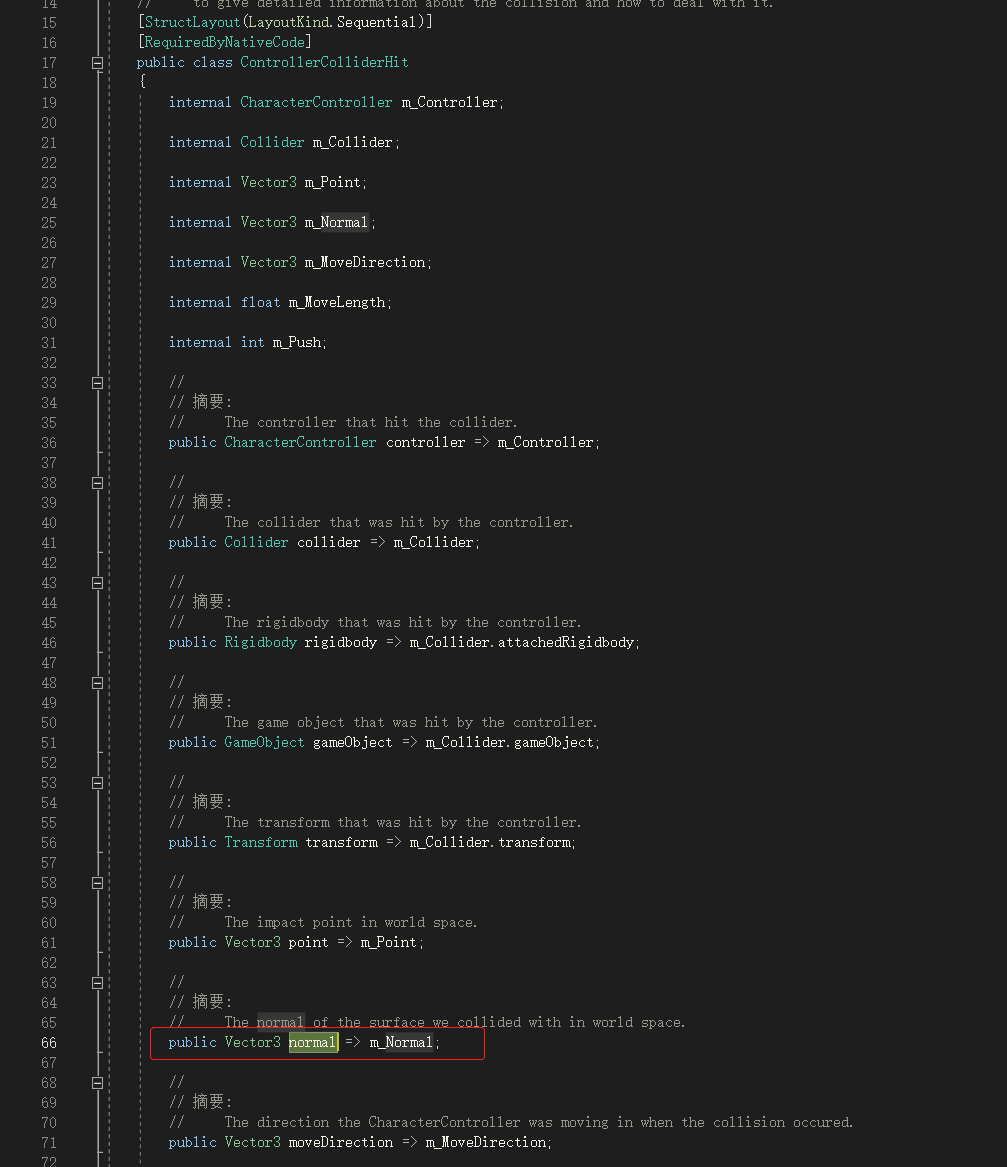Click the collider property name on line 41
Image resolution: width=1007 pixels, height=1167 pixels.
click(329, 543)
